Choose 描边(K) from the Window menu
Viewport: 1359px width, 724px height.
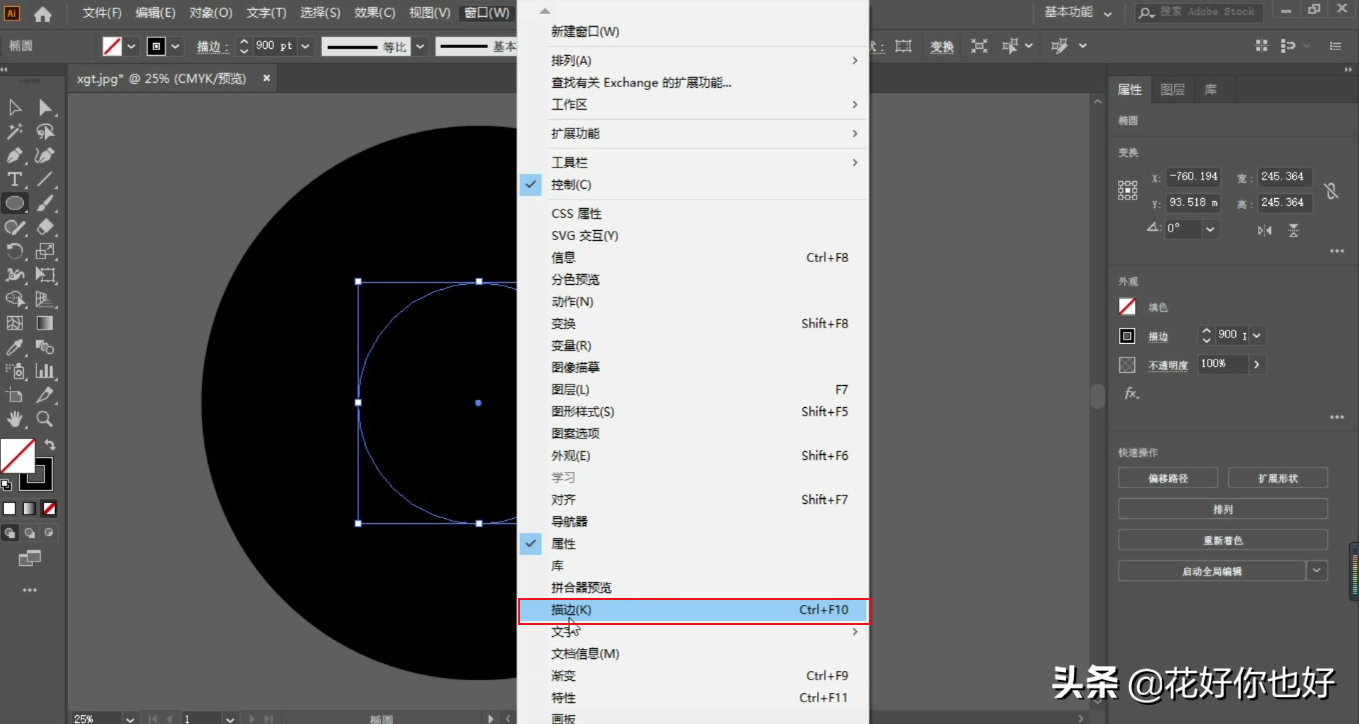[x=693, y=610]
